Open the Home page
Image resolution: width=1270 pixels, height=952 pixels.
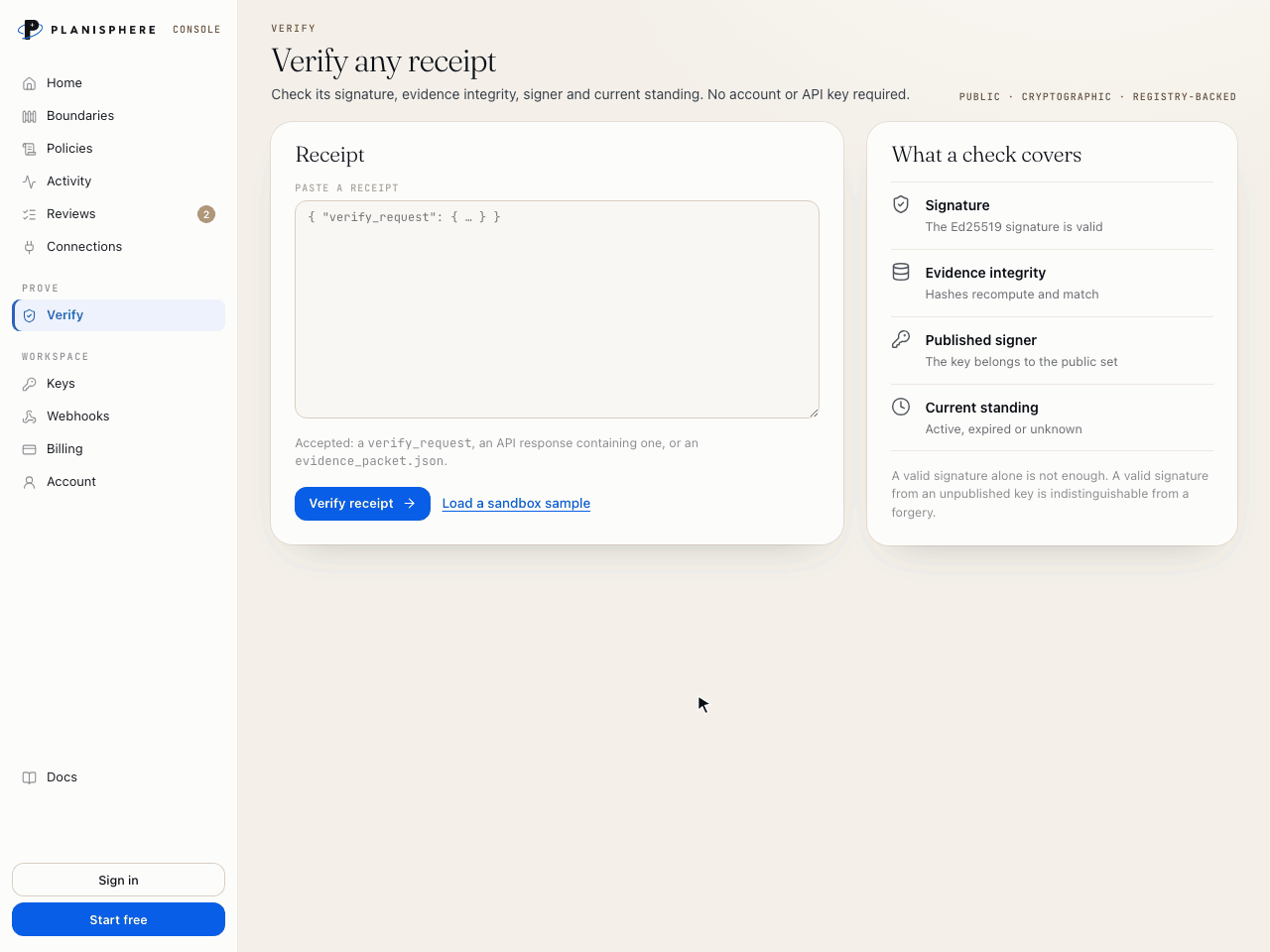point(118,83)
